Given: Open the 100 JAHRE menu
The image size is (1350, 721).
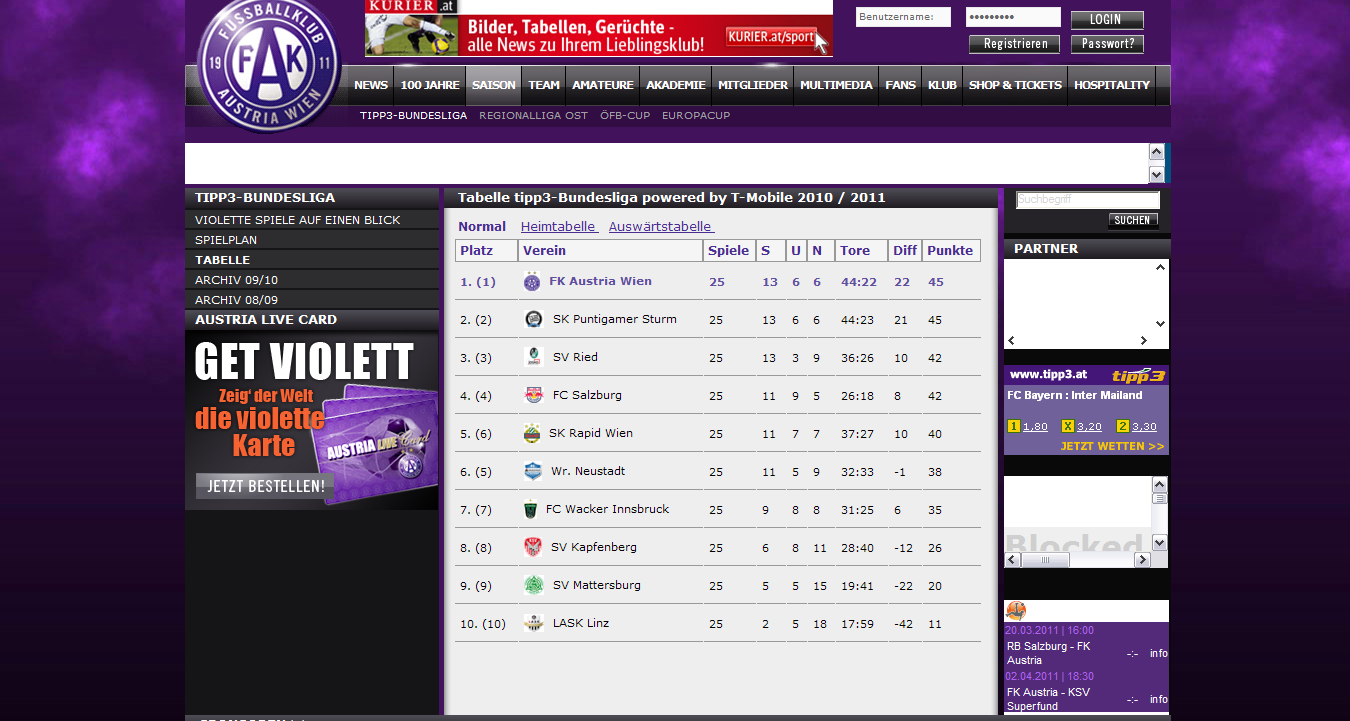Looking at the screenshot, I should click(x=430, y=85).
